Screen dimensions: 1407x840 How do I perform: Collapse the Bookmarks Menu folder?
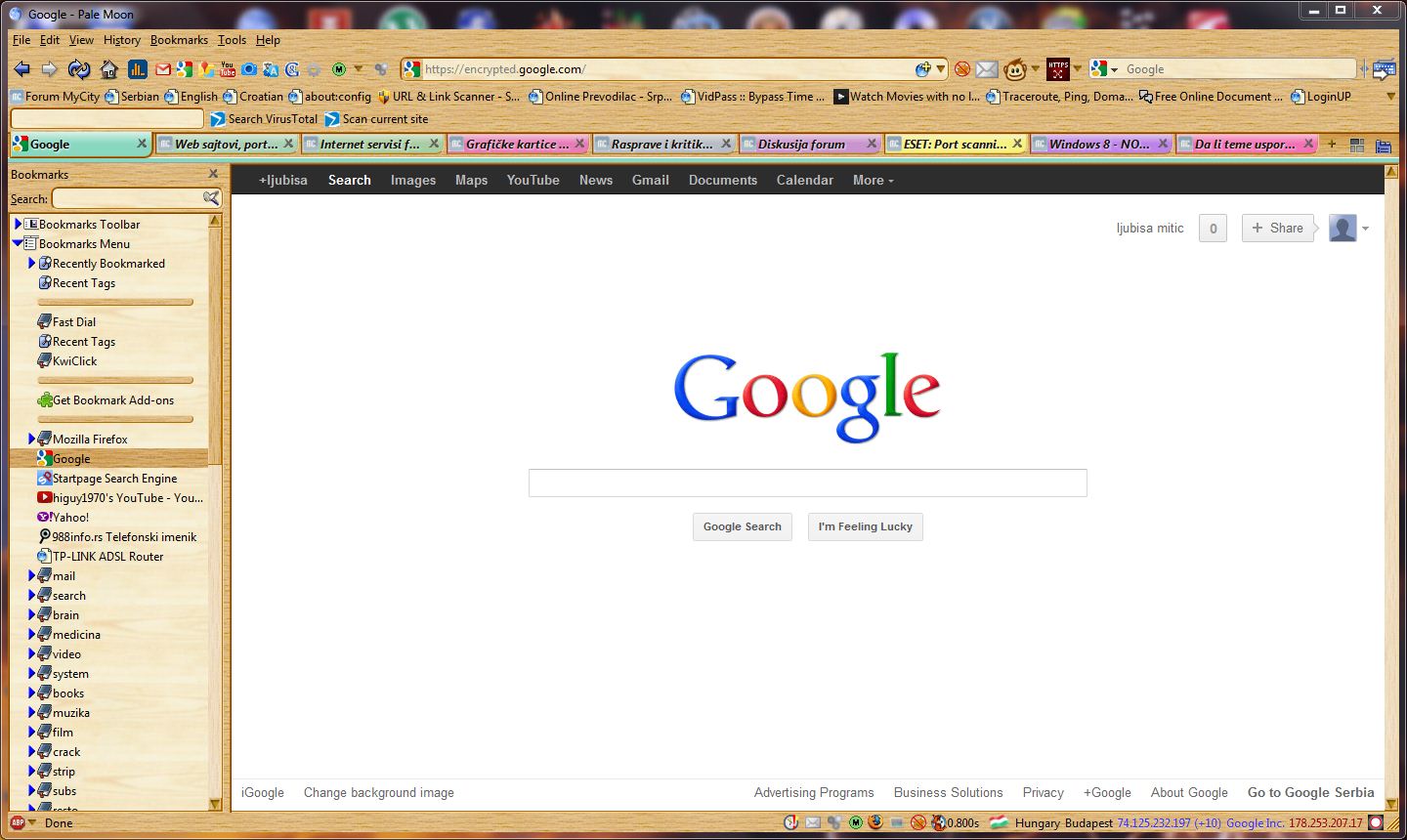18,243
